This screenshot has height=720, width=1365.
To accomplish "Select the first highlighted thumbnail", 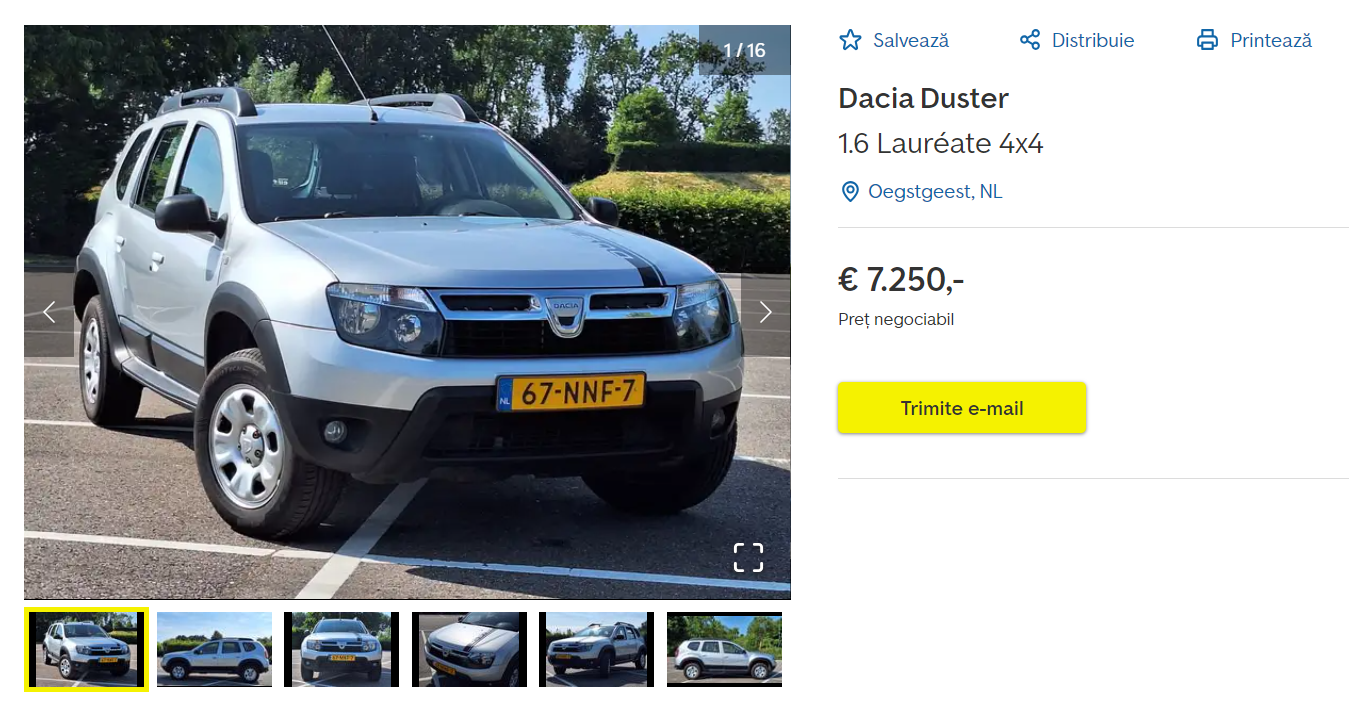I will click(87, 649).
